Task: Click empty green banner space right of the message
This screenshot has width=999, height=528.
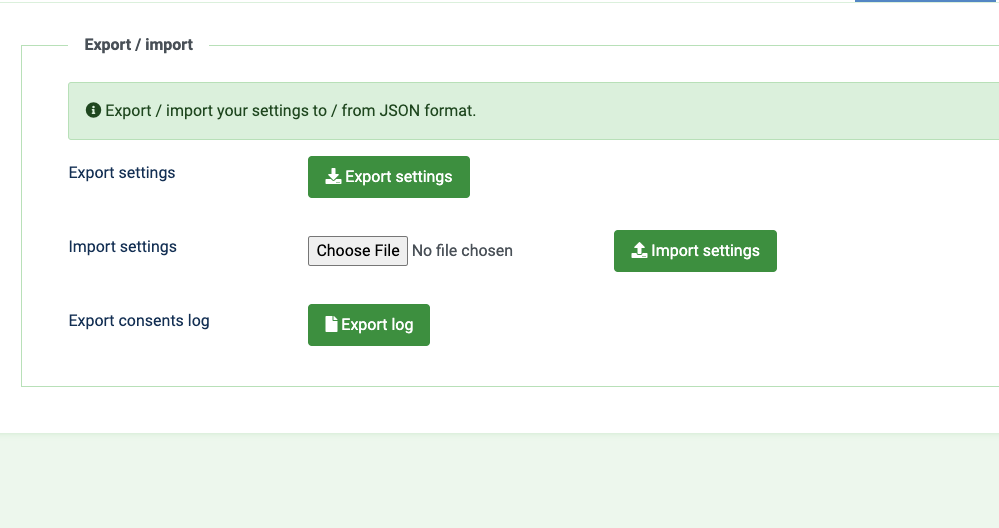Action: tap(733, 111)
